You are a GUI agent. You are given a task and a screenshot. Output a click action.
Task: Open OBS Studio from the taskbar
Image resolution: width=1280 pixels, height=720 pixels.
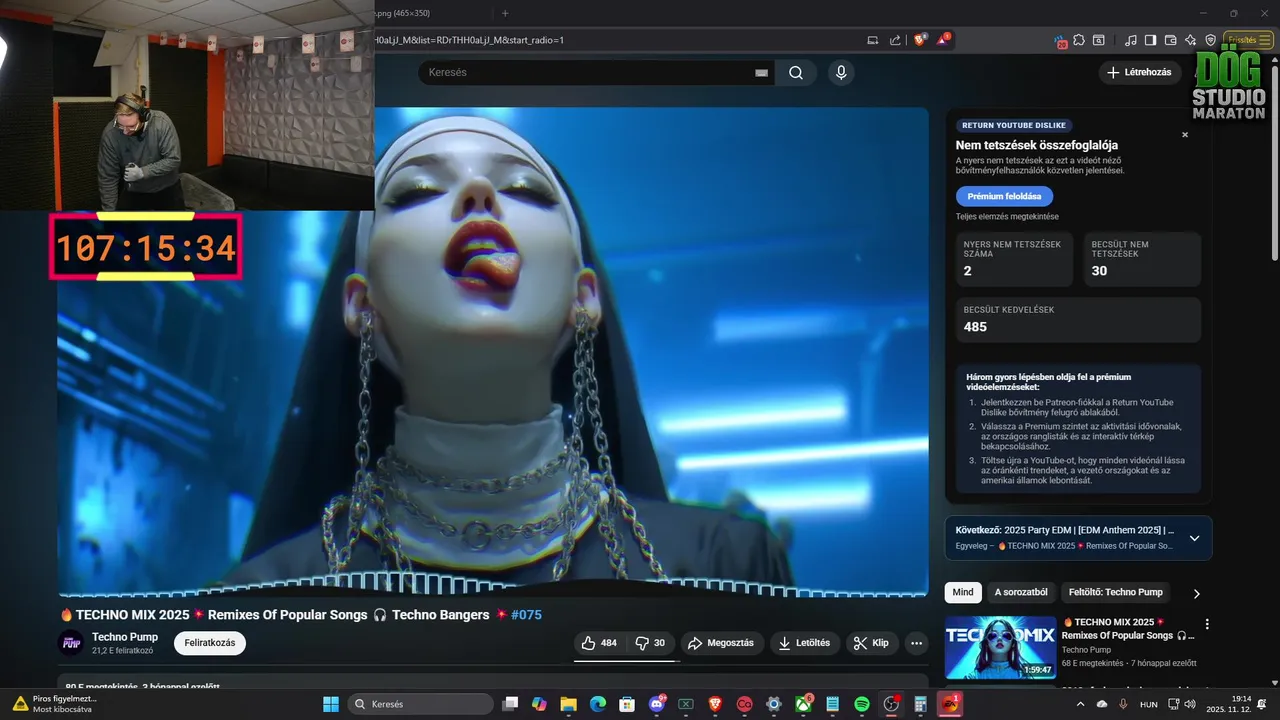(x=891, y=704)
